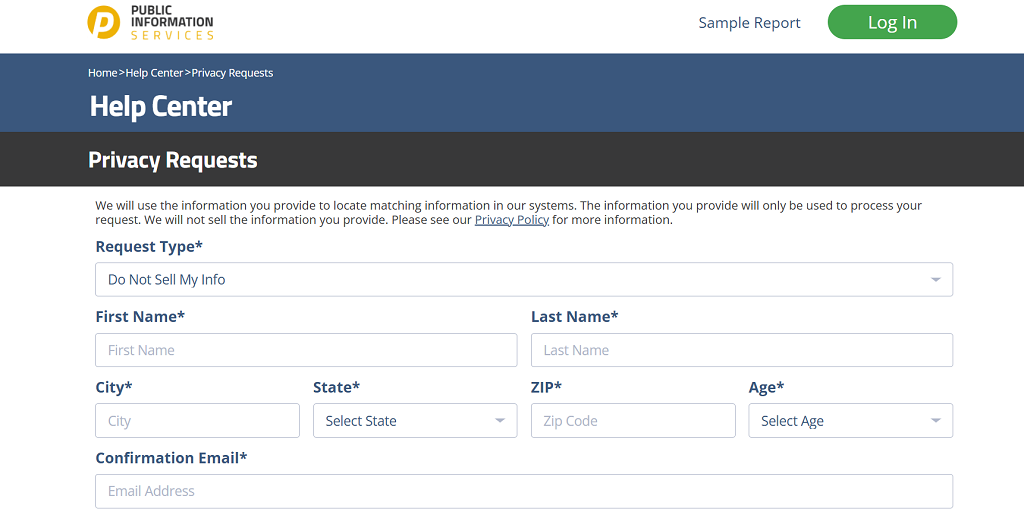The height and width of the screenshot is (512, 1024).
Task: Click the Public Information Services logo icon
Action: click(104, 22)
